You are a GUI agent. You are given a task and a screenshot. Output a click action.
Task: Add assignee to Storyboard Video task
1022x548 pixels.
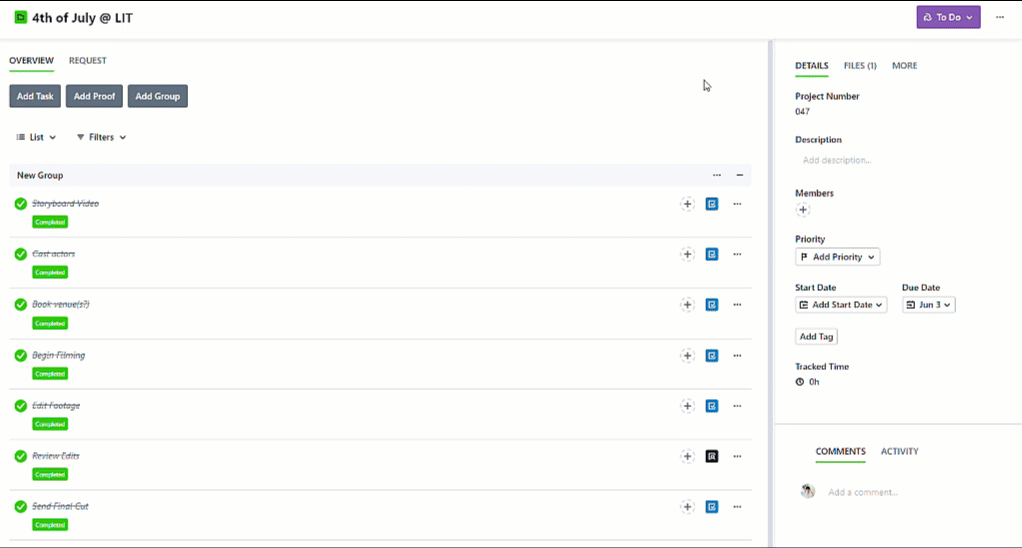point(687,204)
